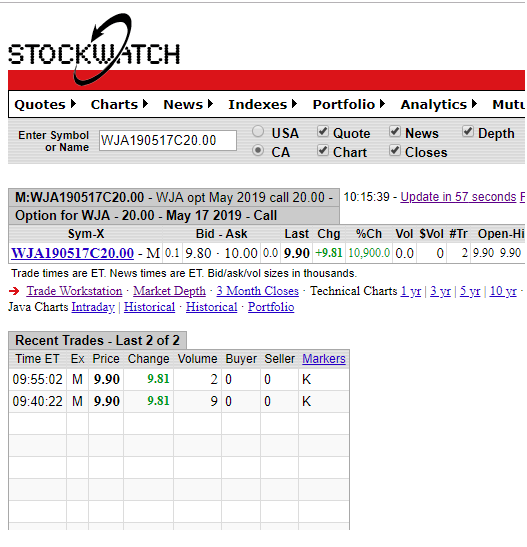This screenshot has height=547, width=527.
Task: Expand arrow next to Portfolio
Action: click(x=382, y=104)
